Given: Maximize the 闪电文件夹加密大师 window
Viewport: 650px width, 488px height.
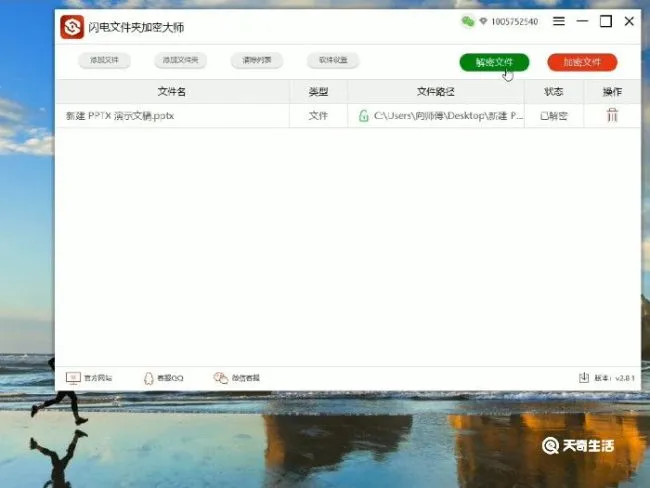Looking at the screenshot, I should pyautogui.click(x=606, y=21).
